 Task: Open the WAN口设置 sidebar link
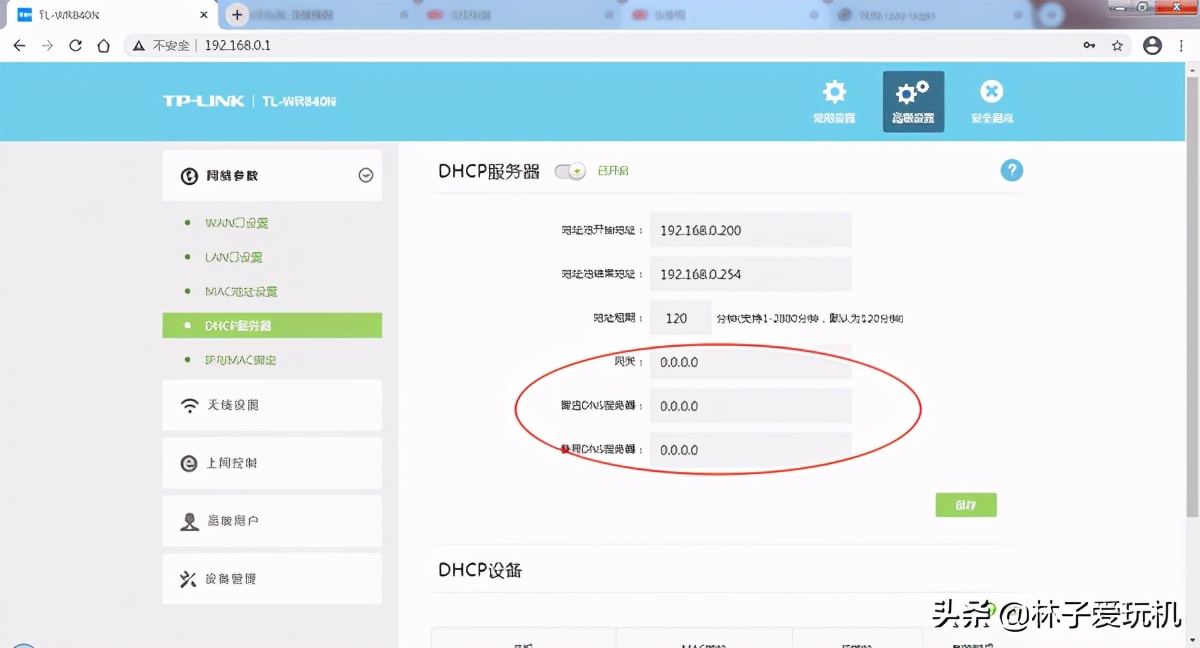(240, 222)
